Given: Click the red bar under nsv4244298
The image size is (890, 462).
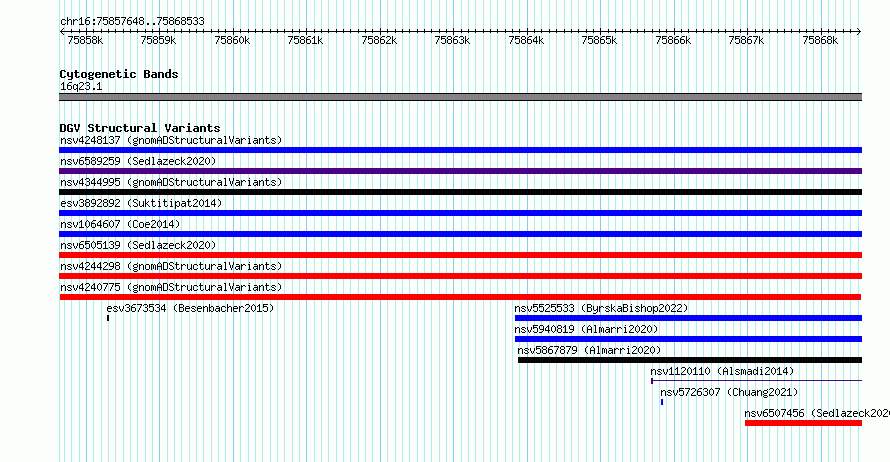Looking at the screenshot, I should point(460,276).
